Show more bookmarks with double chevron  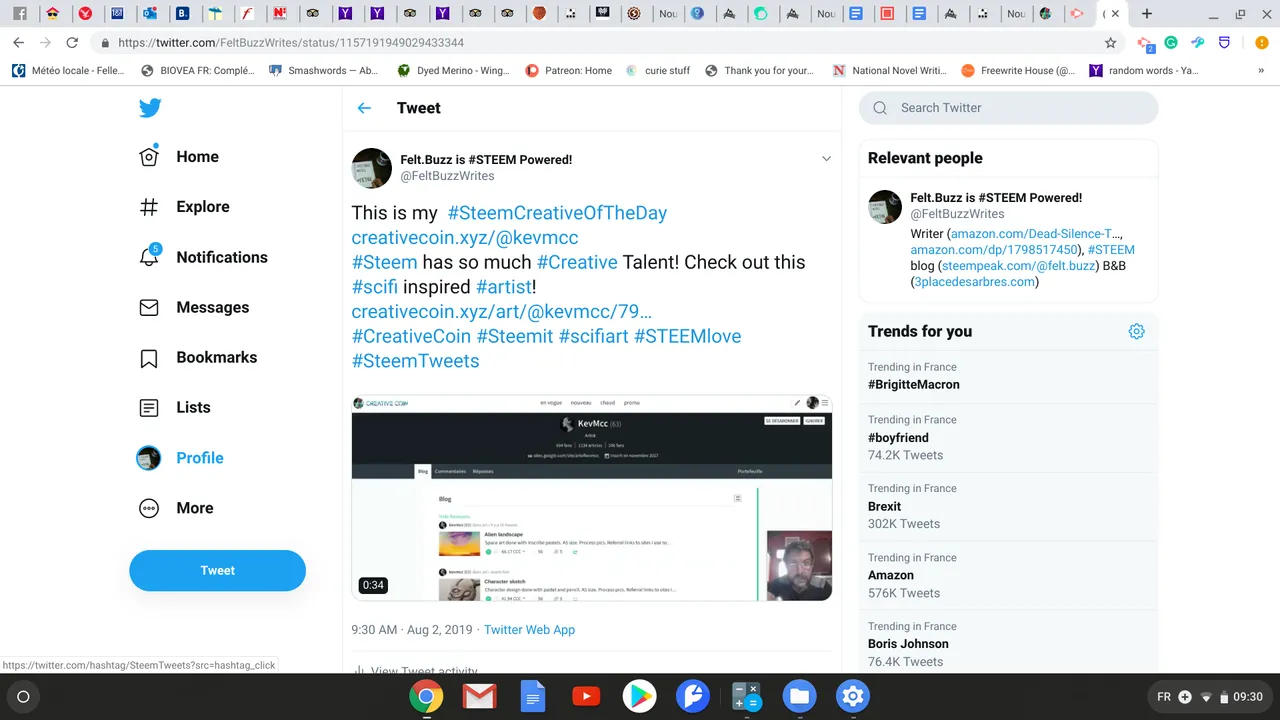pos(1261,71)
